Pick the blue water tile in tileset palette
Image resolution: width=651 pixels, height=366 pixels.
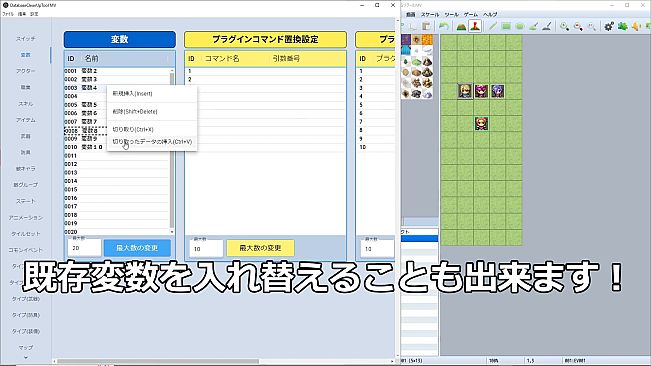tap(406, 51)
